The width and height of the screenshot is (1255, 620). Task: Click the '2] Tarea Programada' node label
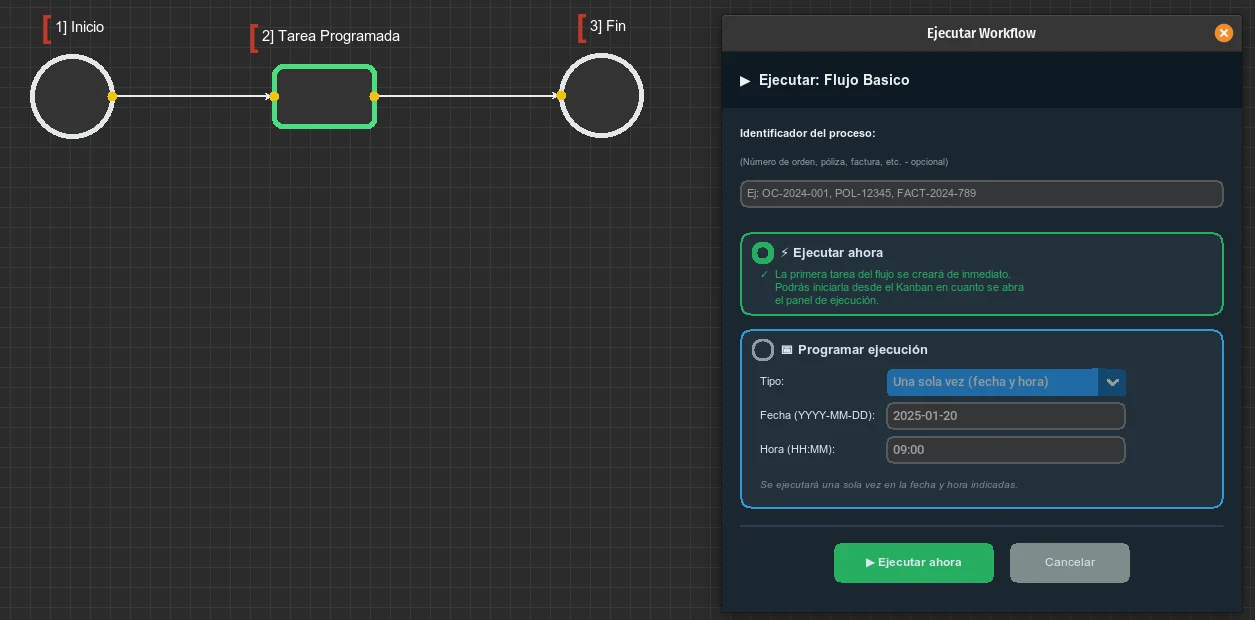(330, 36)
